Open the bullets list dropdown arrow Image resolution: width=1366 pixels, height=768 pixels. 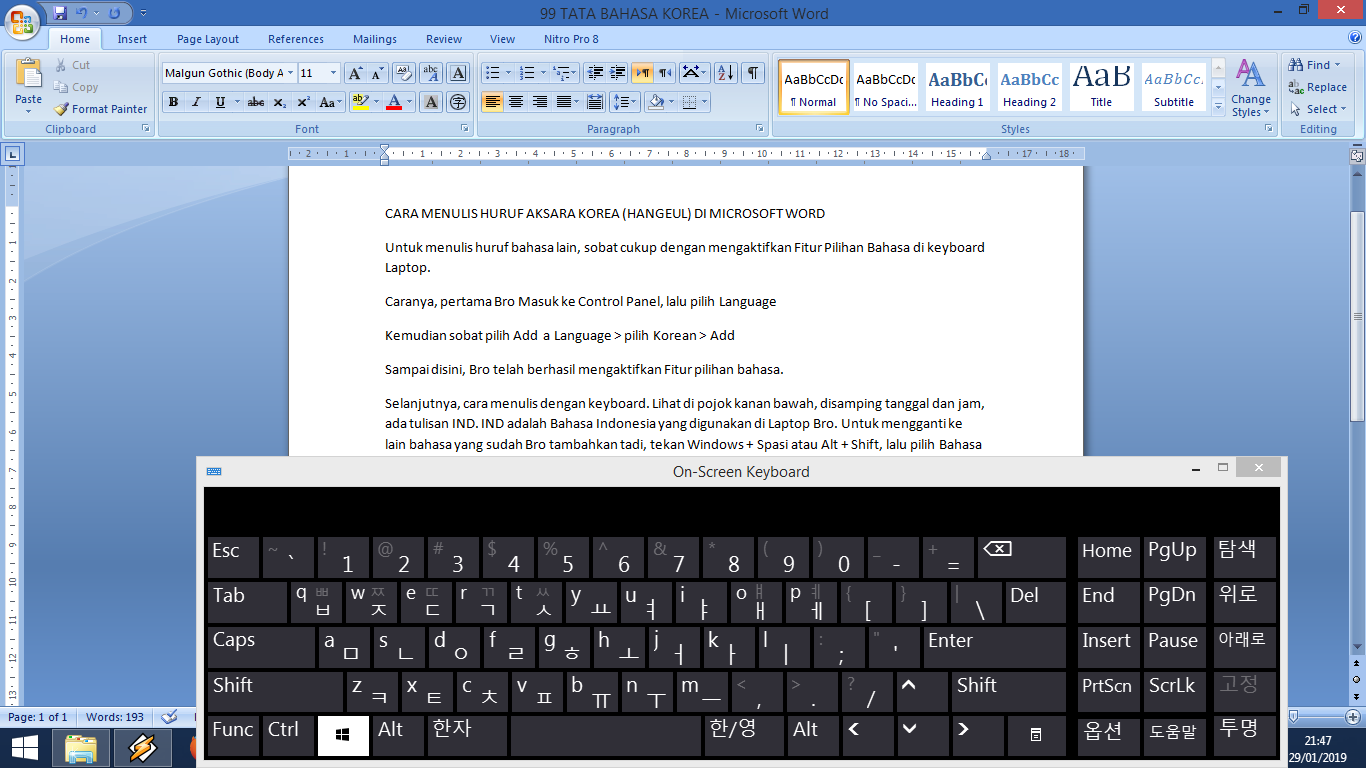(508, 73)
